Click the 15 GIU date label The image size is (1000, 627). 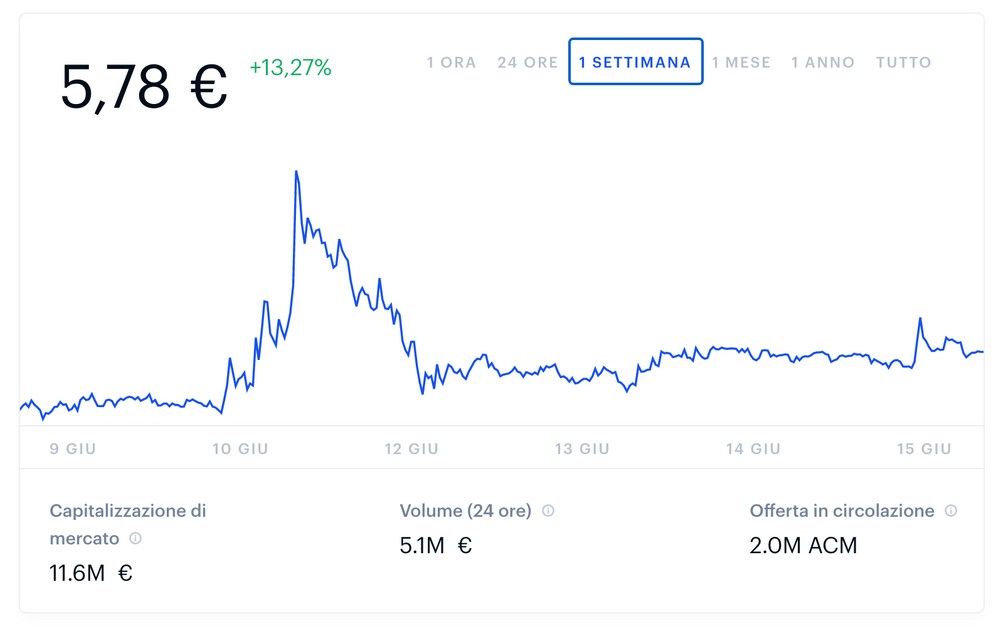924,449
